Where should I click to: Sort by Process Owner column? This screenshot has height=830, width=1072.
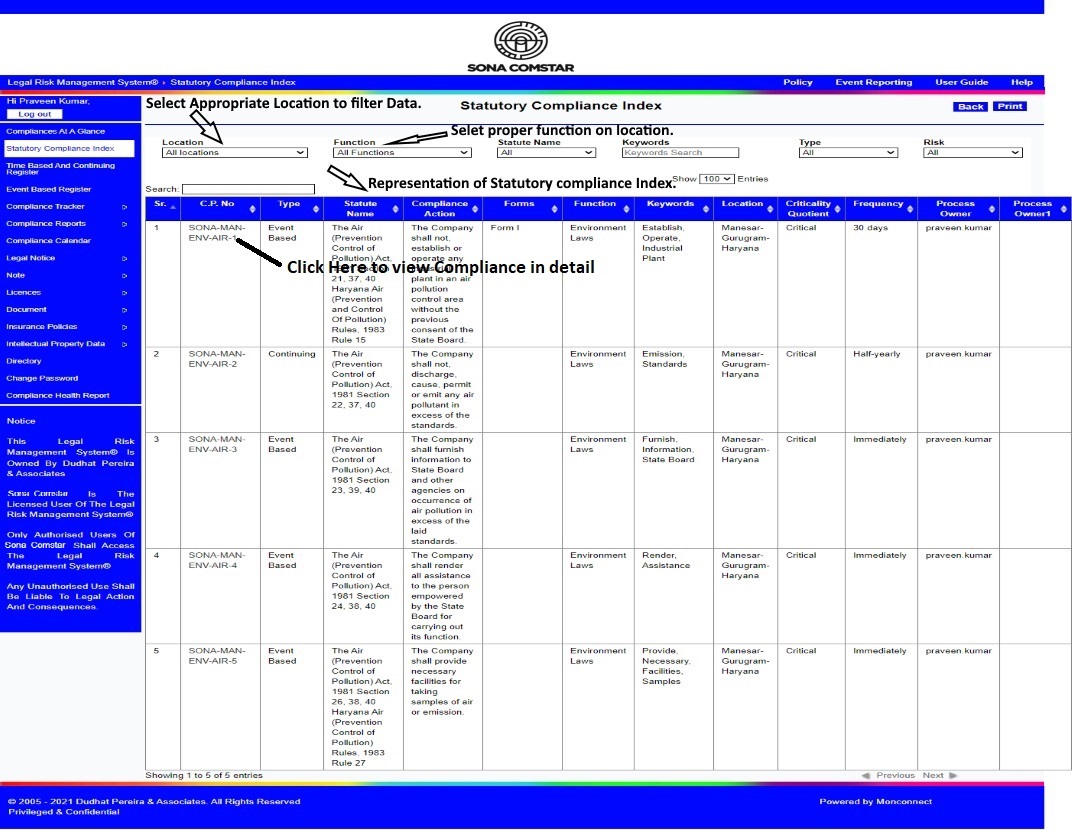[955, 208]
